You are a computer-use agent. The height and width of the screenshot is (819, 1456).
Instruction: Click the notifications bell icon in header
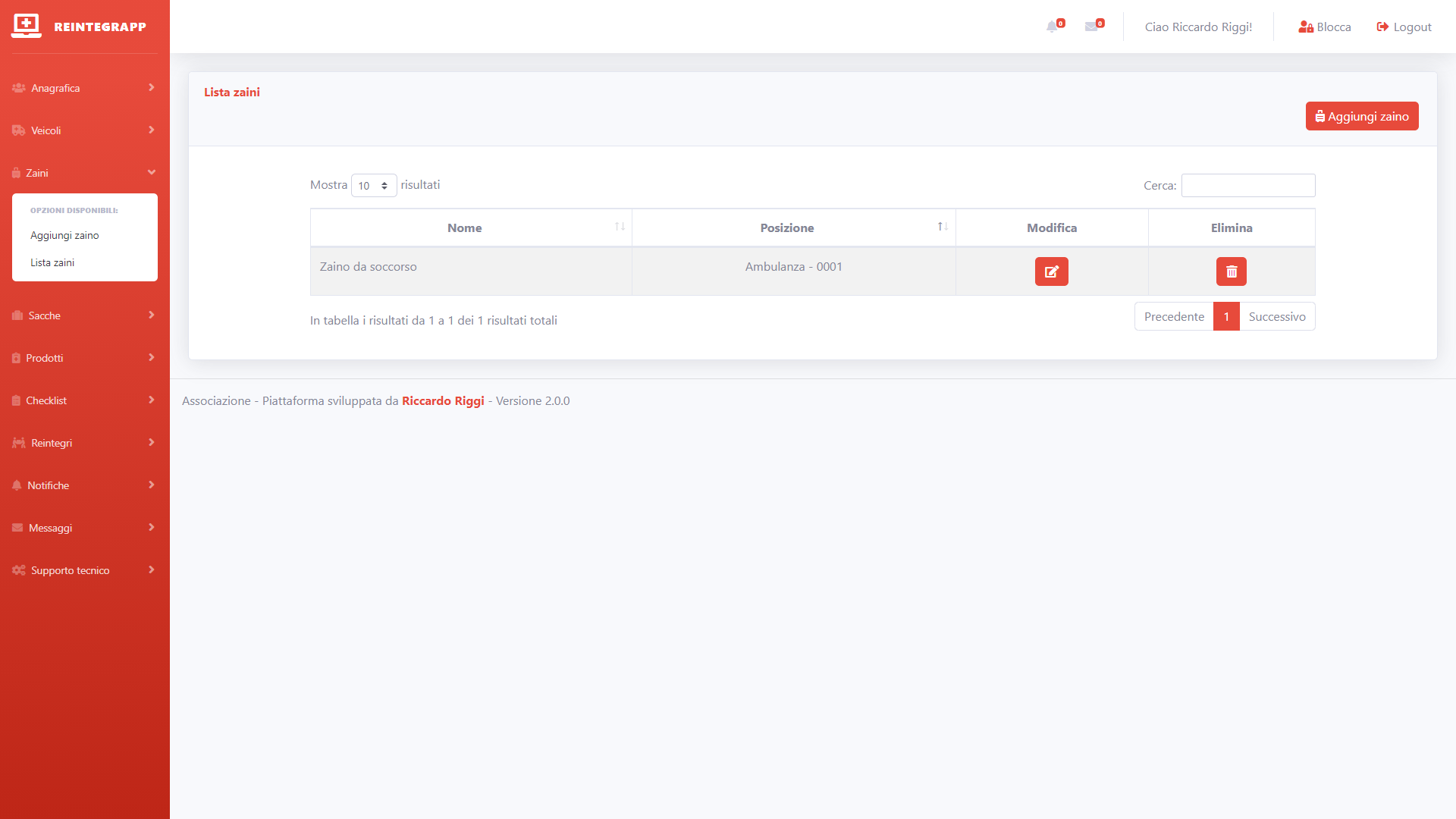(1053, 27)
